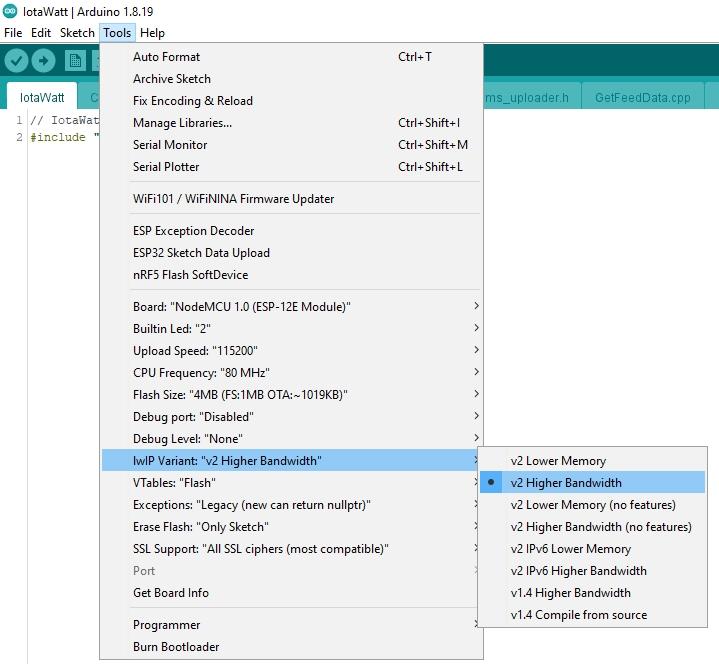Open Manage Libraries...
Screen dimensions: 719x664
(x=292, y=123)
